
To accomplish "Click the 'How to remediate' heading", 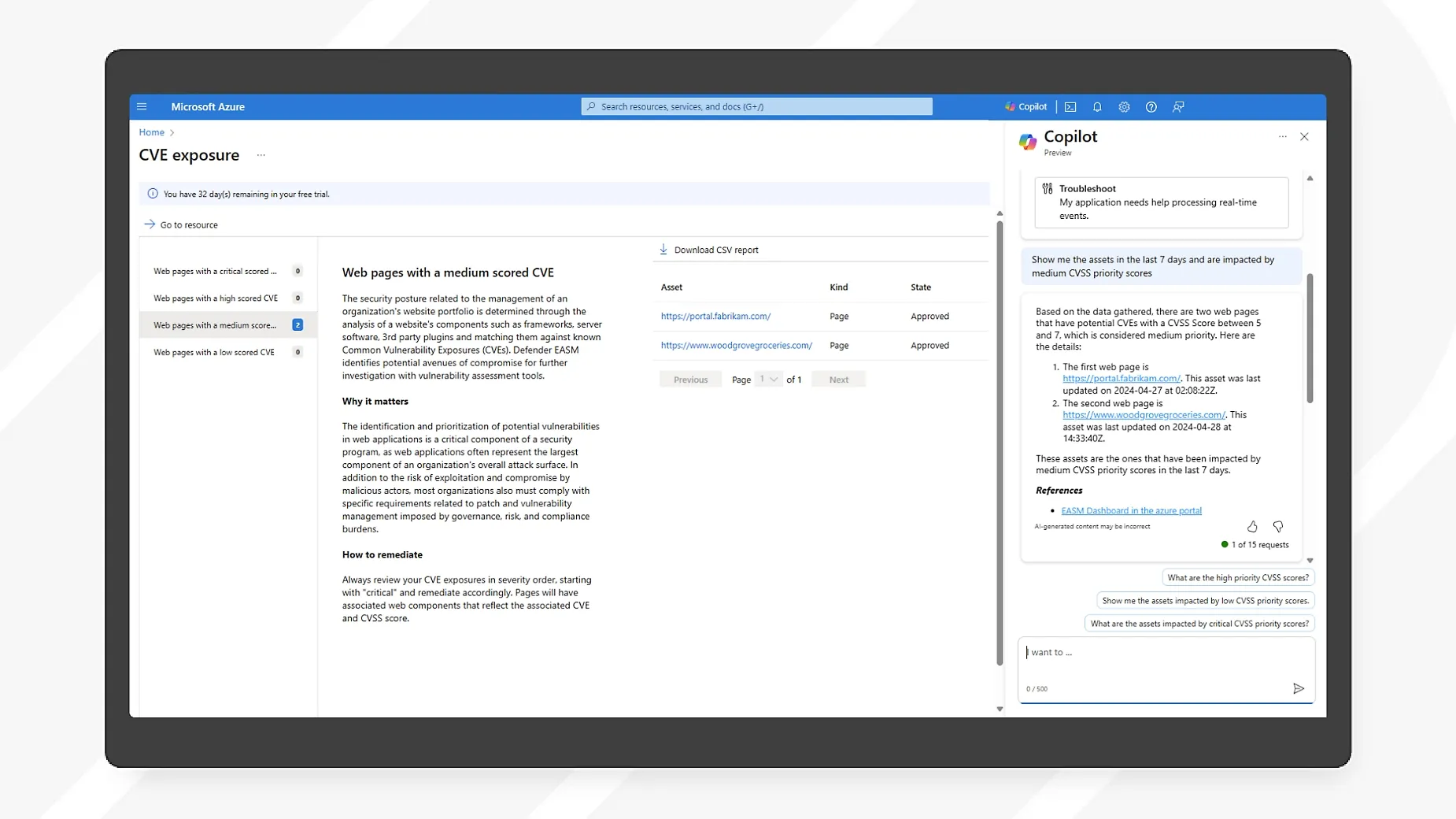I will pos(382,554).
